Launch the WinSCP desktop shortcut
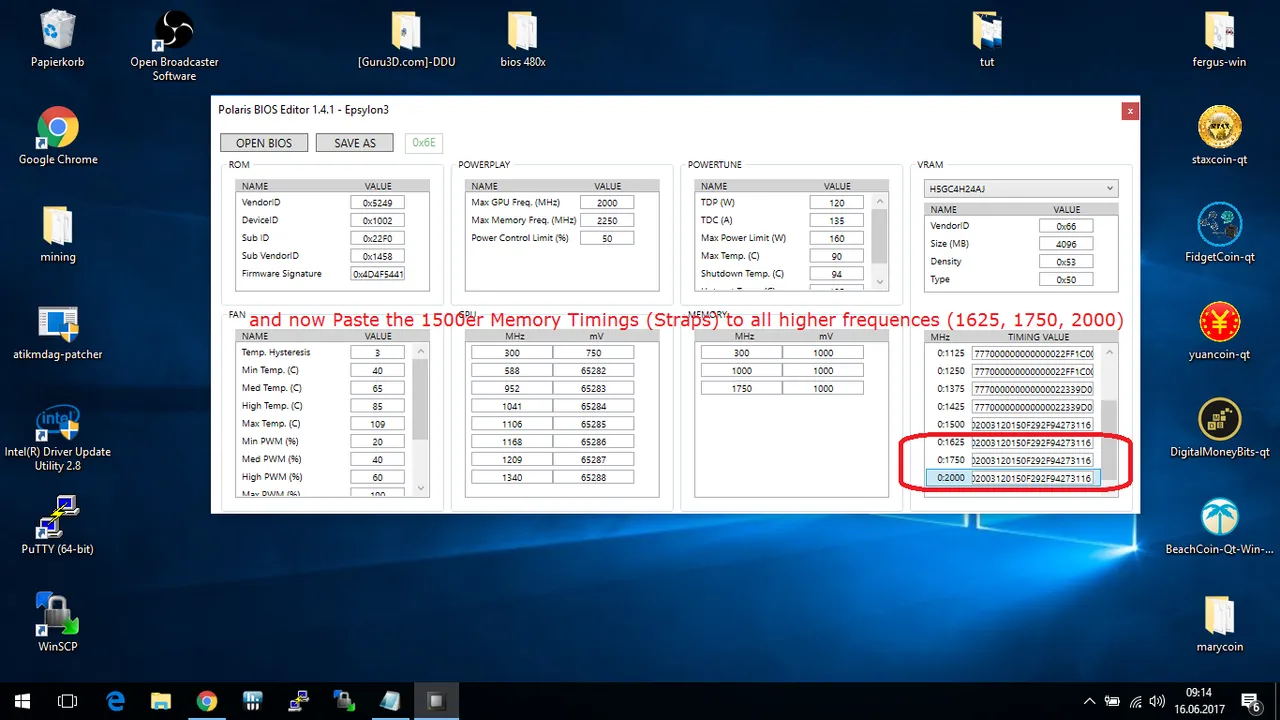 coord(58,622)
